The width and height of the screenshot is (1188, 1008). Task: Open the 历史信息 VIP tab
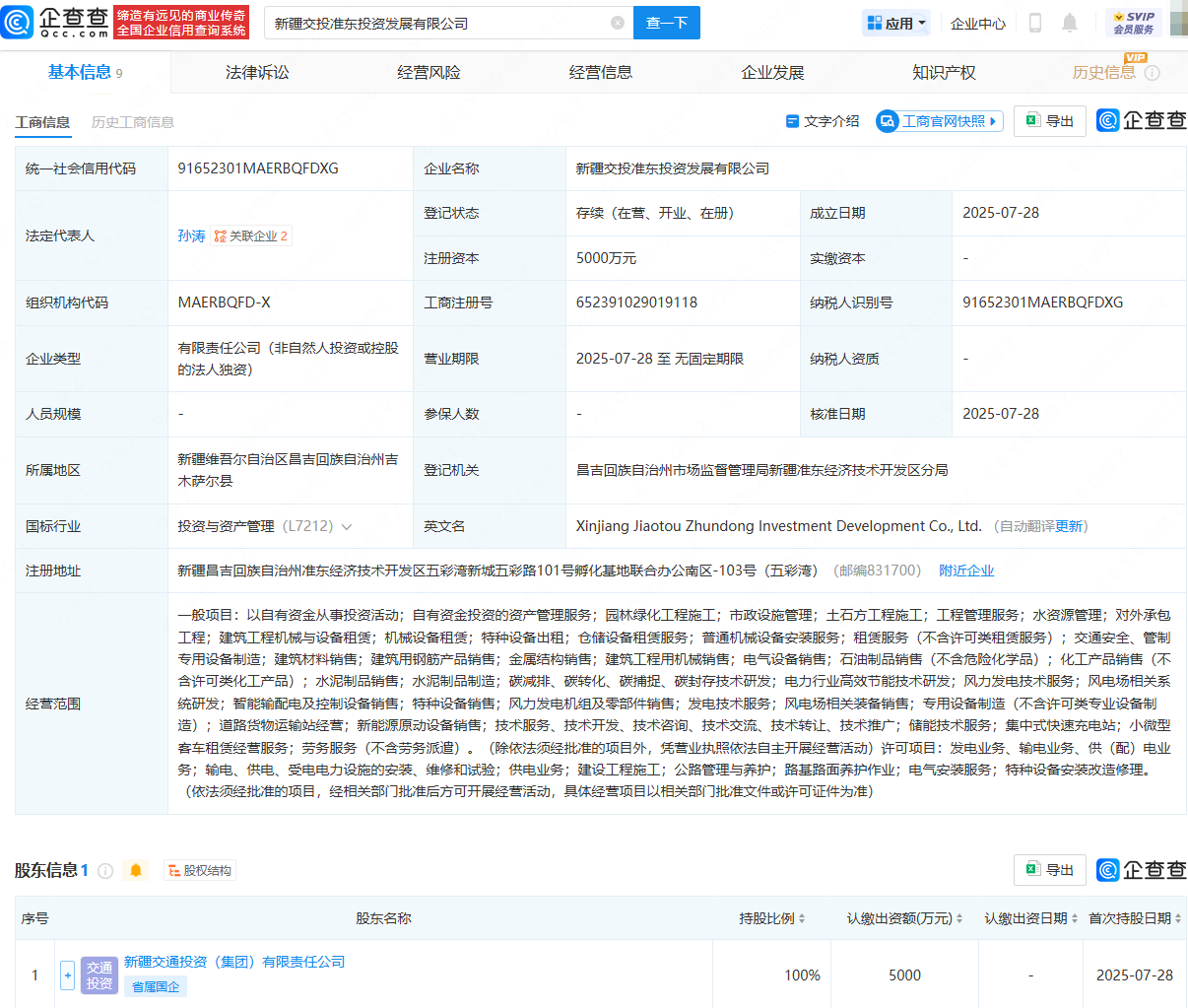point(1103,73)
